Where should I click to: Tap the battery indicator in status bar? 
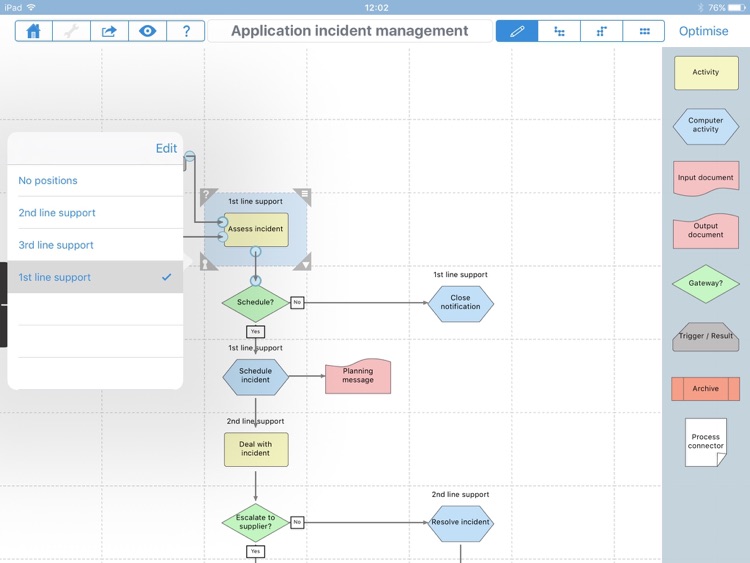(x=736, y=8)
